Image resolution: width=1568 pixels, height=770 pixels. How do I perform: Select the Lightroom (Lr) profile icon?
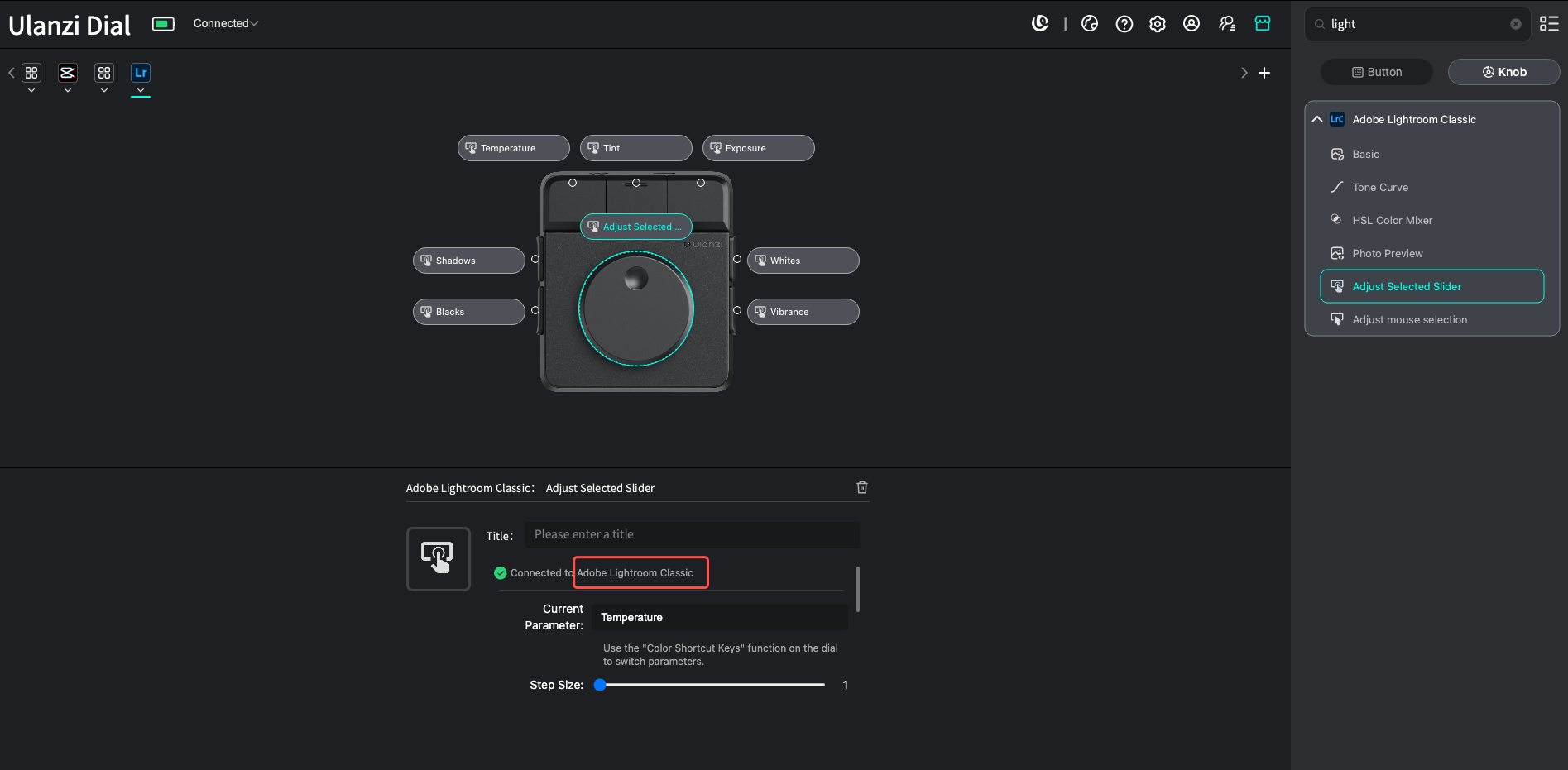(x=141, y=73)
